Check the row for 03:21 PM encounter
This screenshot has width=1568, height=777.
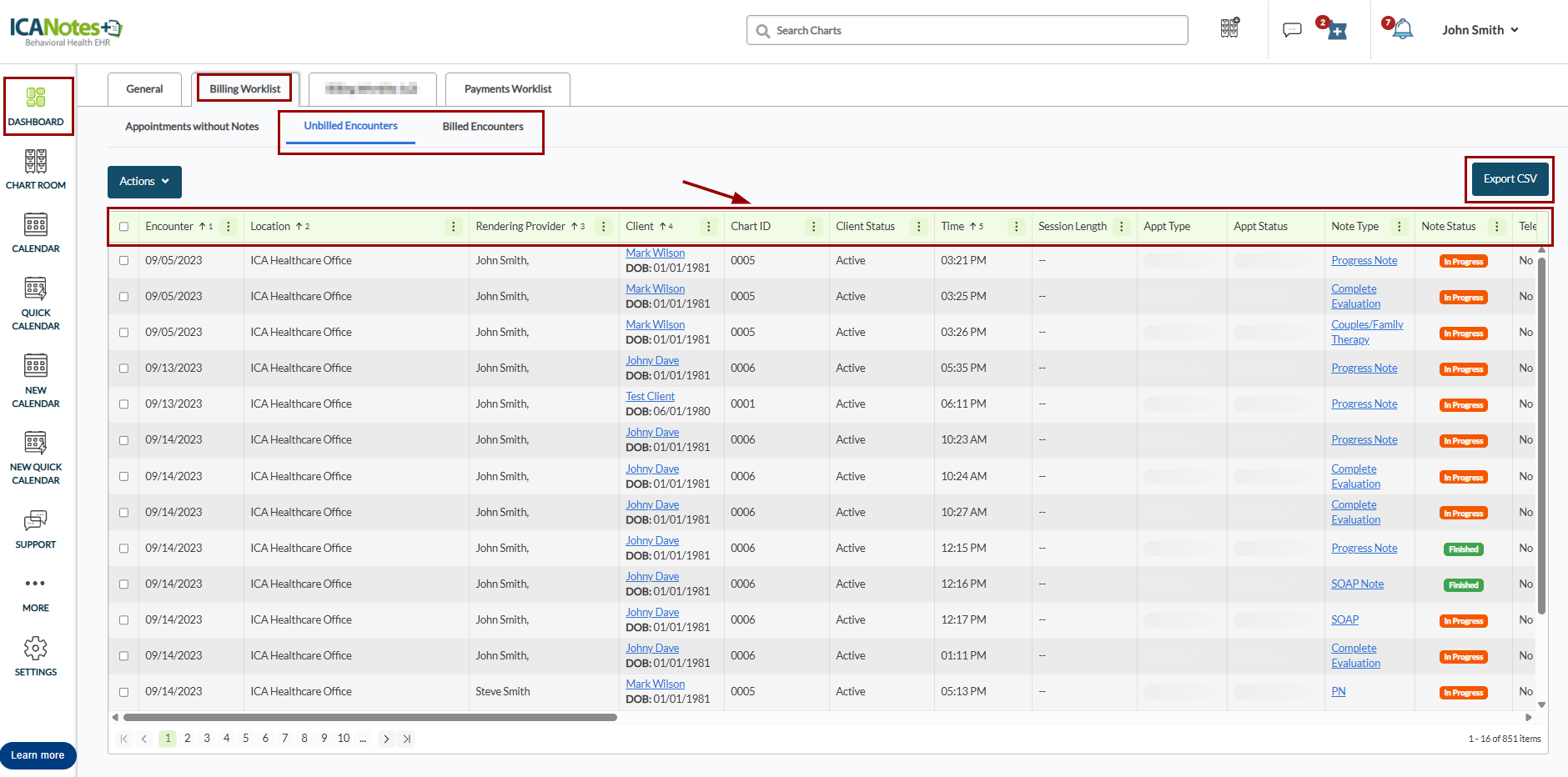point(124,261)
